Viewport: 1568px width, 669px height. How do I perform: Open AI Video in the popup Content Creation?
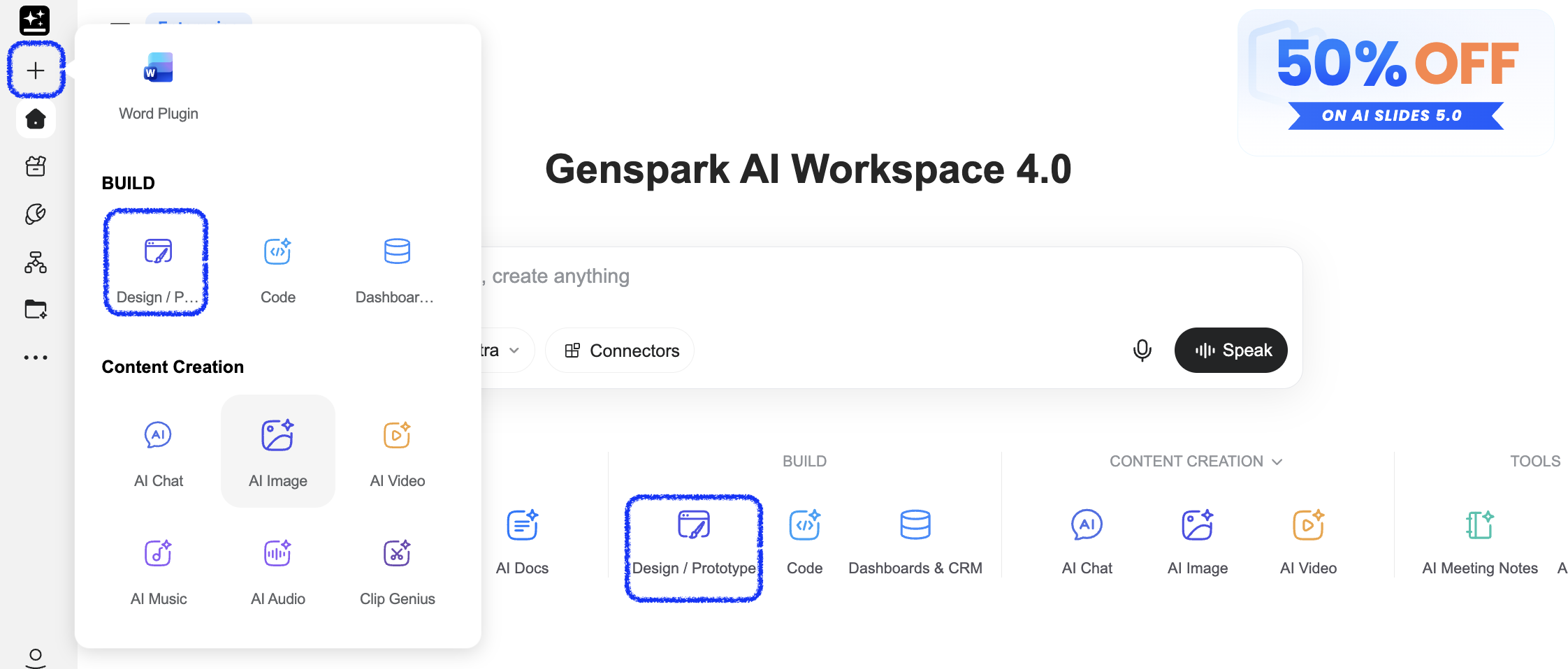coord(397,453)
